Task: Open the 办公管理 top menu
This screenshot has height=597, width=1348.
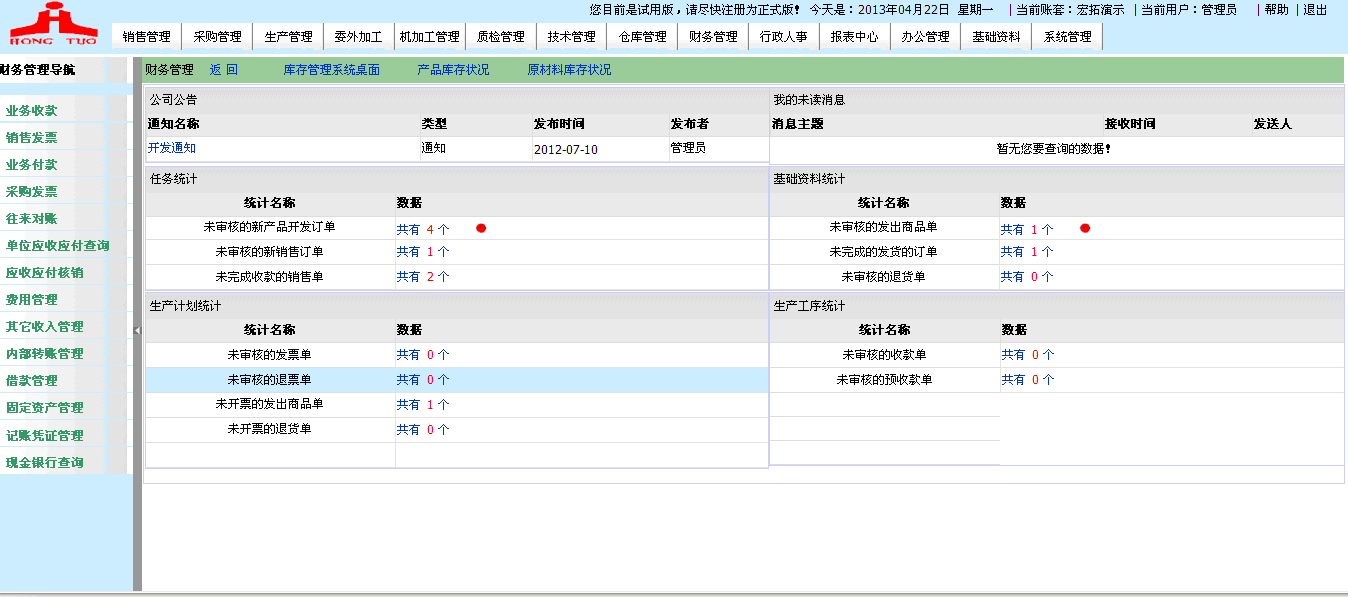Action: [925, 37]
